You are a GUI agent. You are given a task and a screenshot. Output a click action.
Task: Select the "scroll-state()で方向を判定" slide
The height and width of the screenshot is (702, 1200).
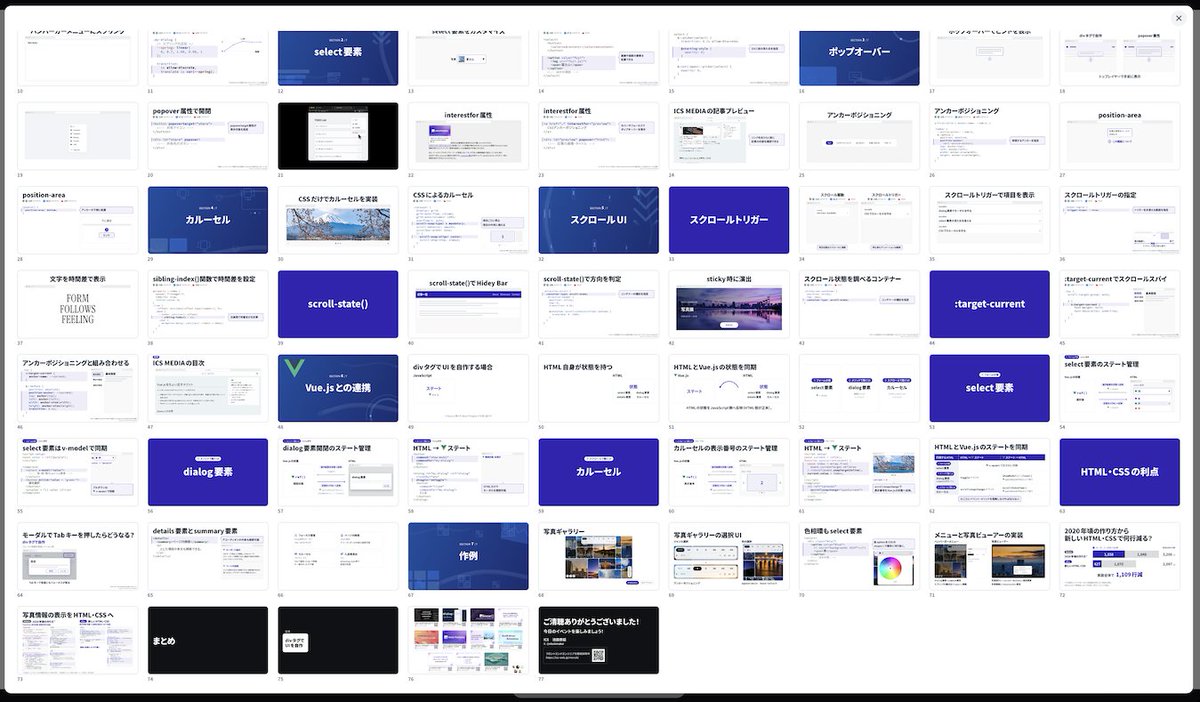point(599,304)
